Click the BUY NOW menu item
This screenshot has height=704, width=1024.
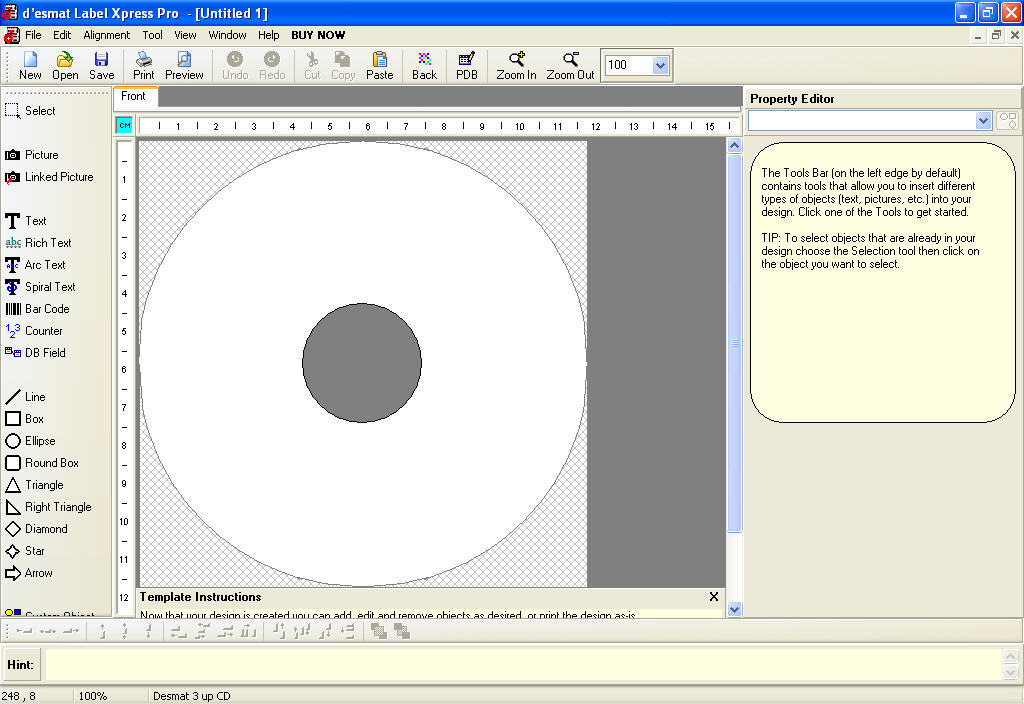tap(318, 34)
